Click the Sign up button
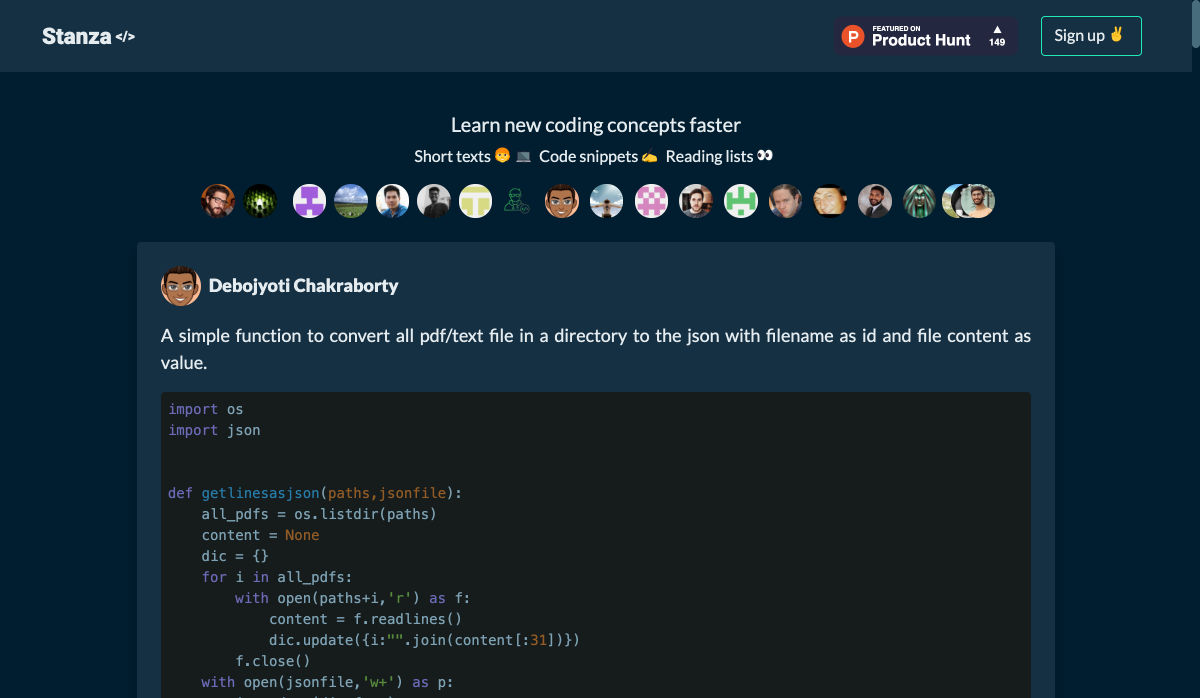Screen dimensions: 1200x698 pyautogui.click(x=1091, y=36)
